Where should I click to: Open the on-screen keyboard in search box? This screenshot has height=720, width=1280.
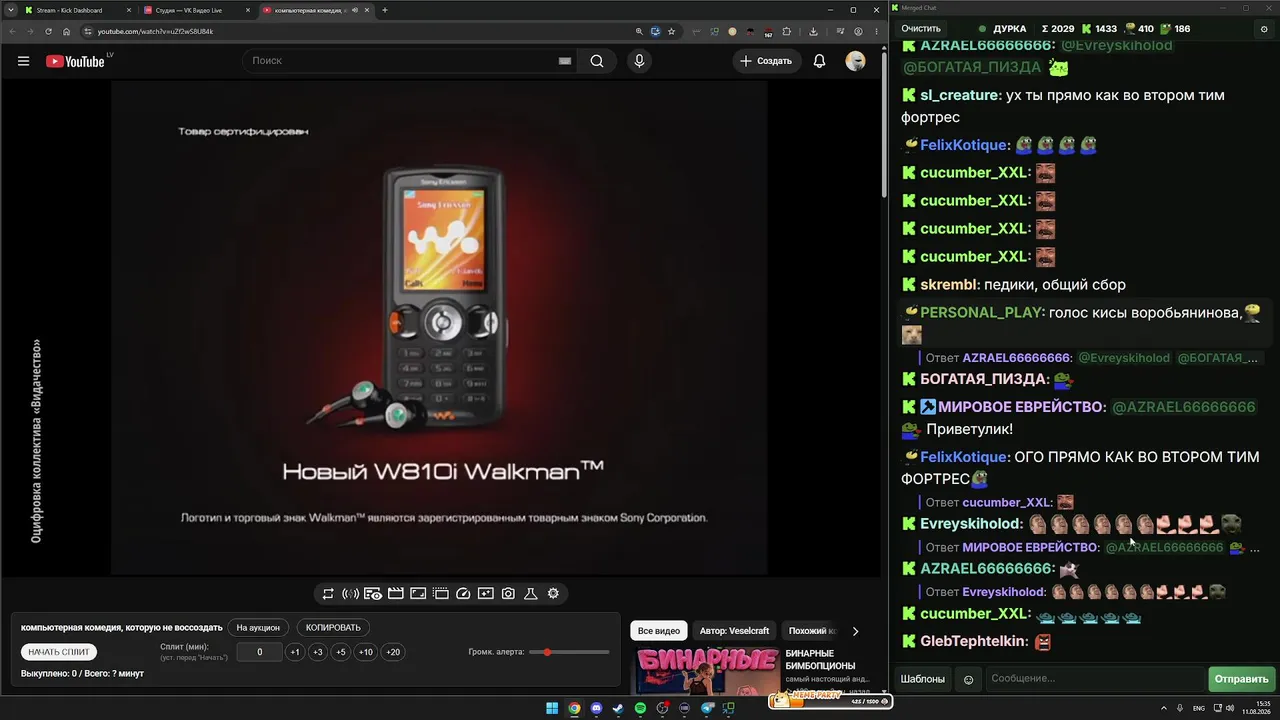[x=565, y=61]
